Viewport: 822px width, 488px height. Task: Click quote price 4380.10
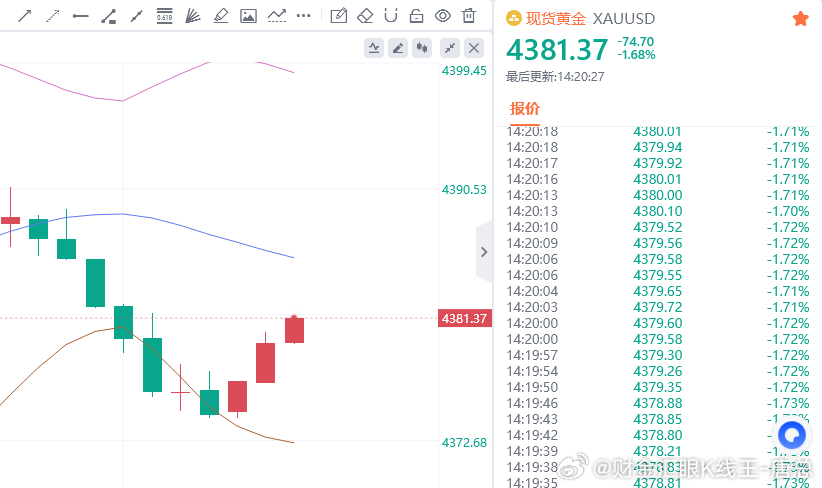(658, 211)
